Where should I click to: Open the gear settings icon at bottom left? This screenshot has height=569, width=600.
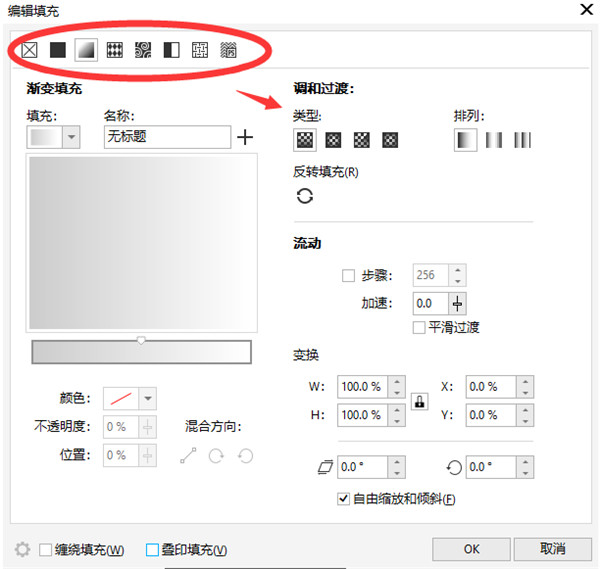22,549
